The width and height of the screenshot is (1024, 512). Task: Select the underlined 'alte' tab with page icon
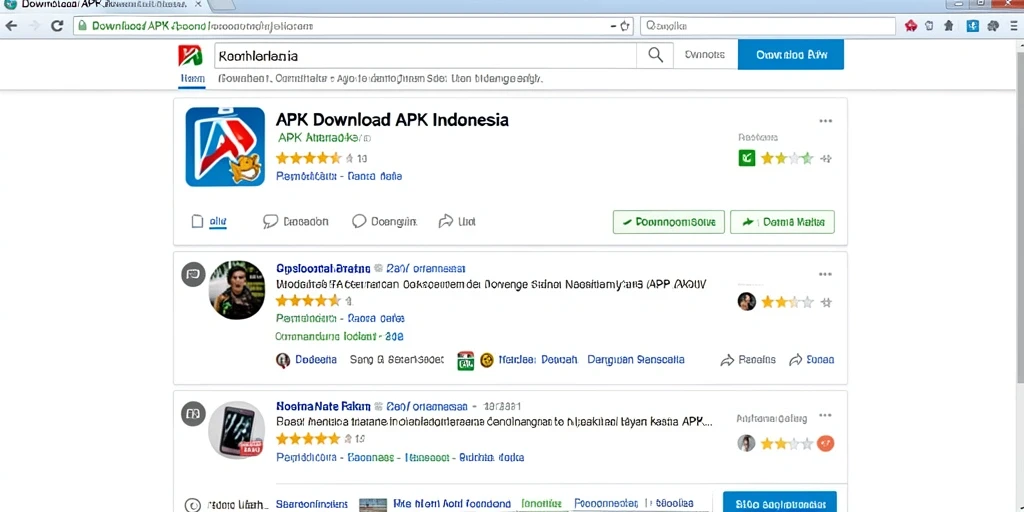(209, 222)
